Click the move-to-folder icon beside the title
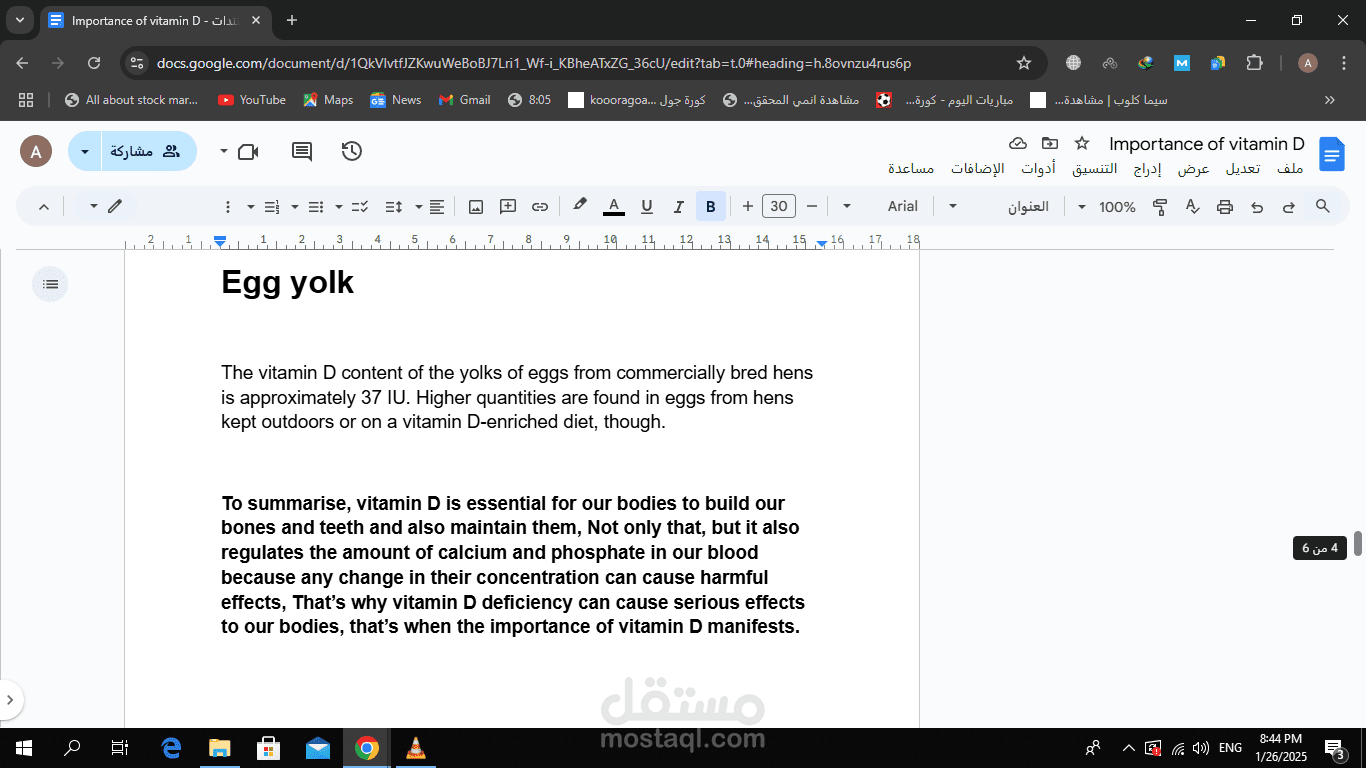The width and height of the screenshot is (1366, 768). pos(1049,143)
